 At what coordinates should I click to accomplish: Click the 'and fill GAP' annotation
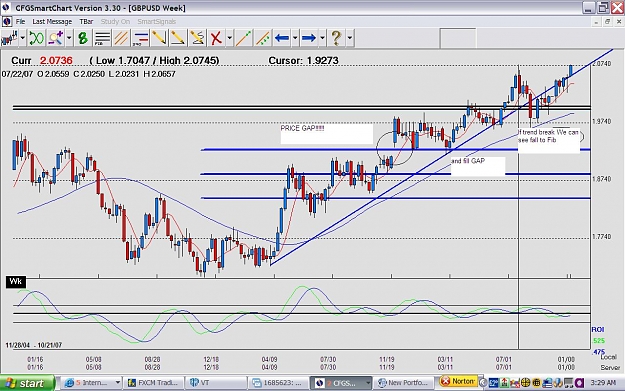click(x=468, y=161)
